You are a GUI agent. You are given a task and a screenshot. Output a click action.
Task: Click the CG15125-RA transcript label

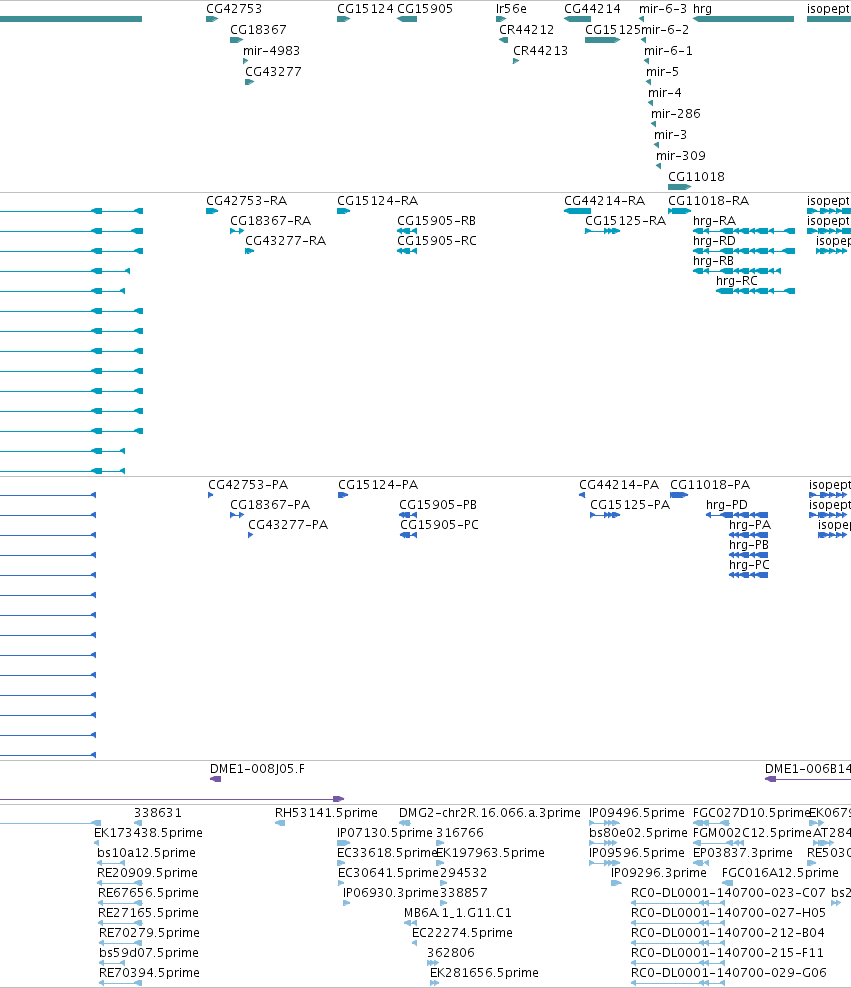625,221
